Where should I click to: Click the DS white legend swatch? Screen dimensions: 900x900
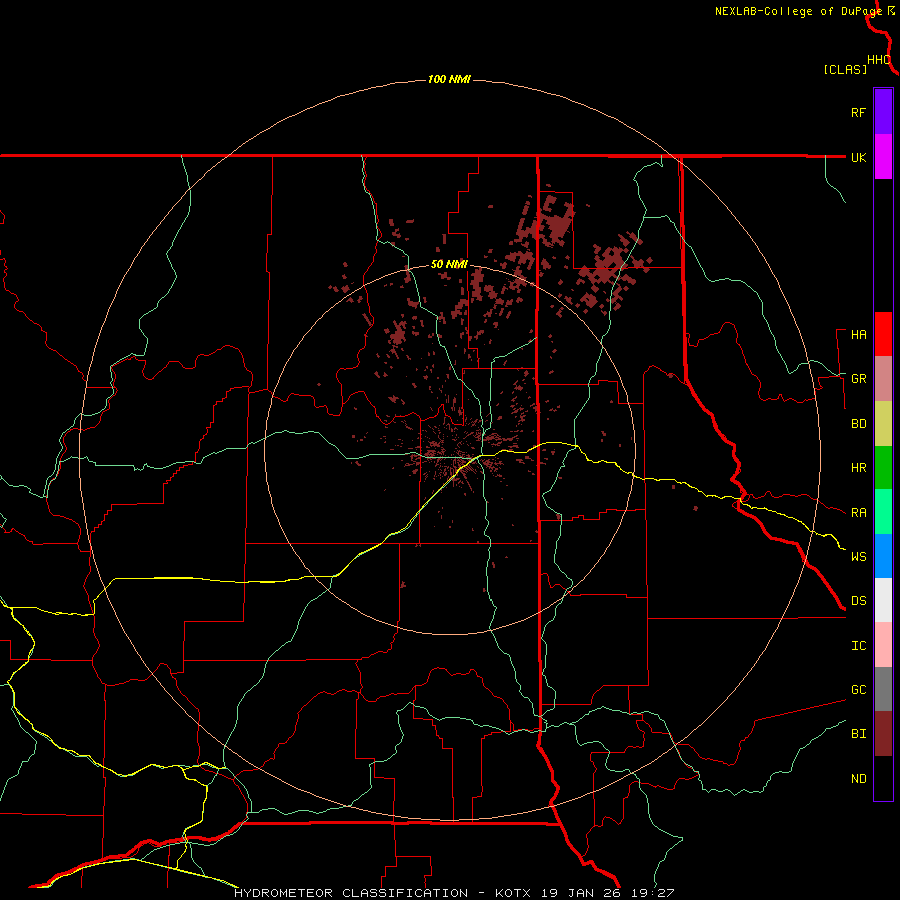click(x=883, y=600)
